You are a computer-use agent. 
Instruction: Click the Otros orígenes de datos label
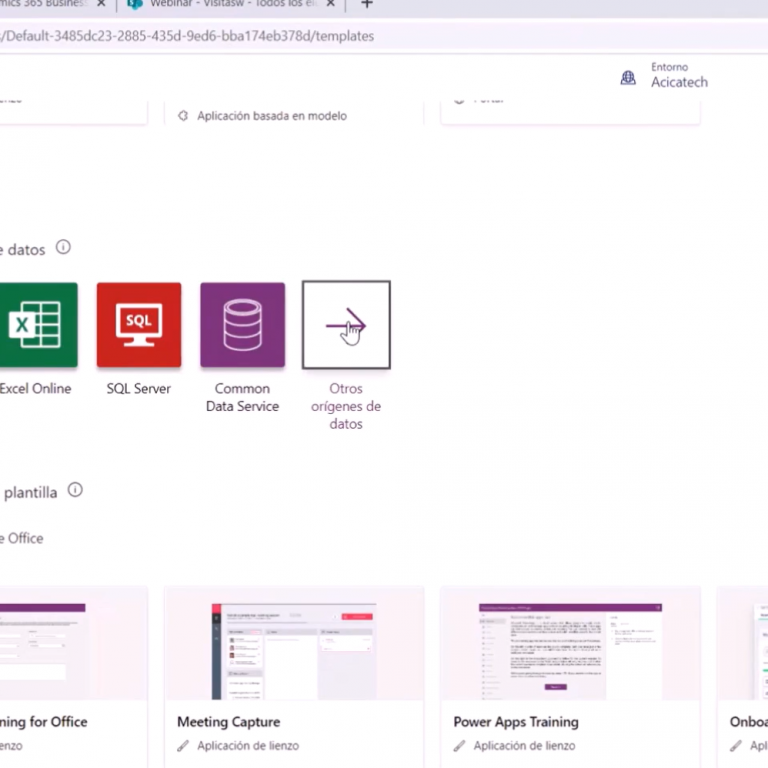coord(346,406)
